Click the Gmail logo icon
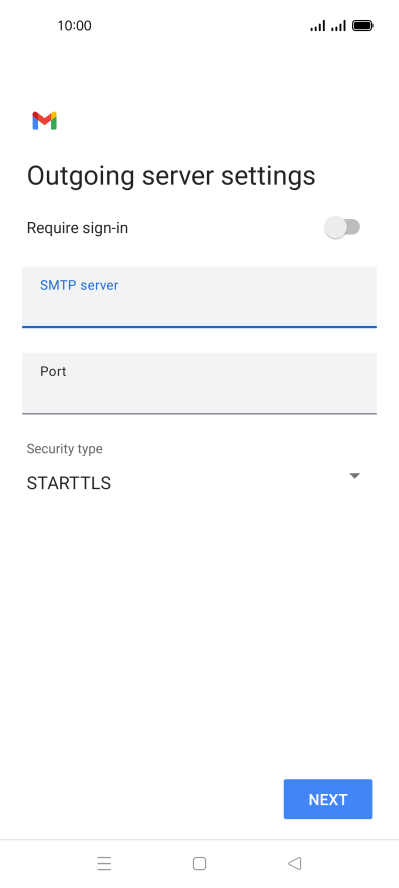This screenshot has height=888, width=399. pos(45,121)
